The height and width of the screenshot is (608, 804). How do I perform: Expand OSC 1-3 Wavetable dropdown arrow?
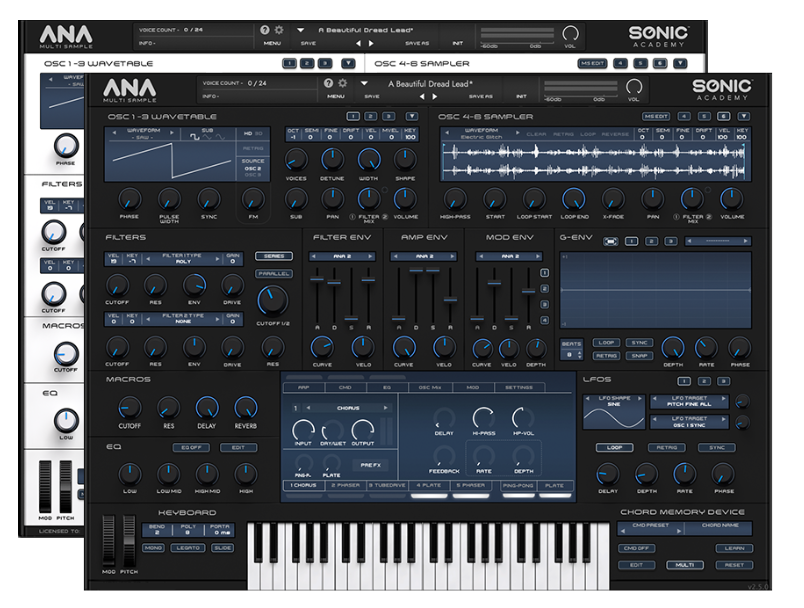tap(412, 116)
